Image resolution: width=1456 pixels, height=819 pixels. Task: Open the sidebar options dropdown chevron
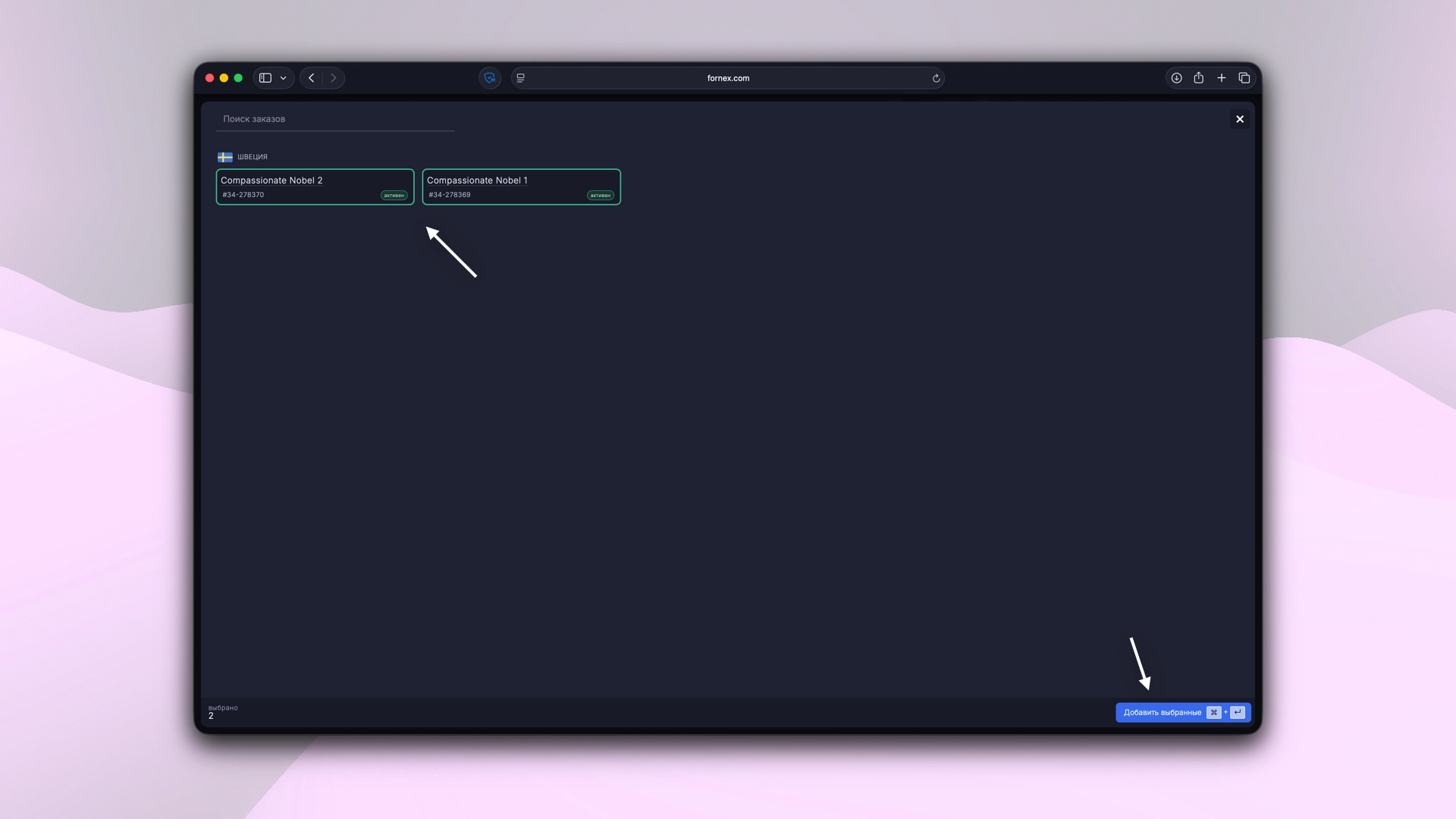pos(283,78)
